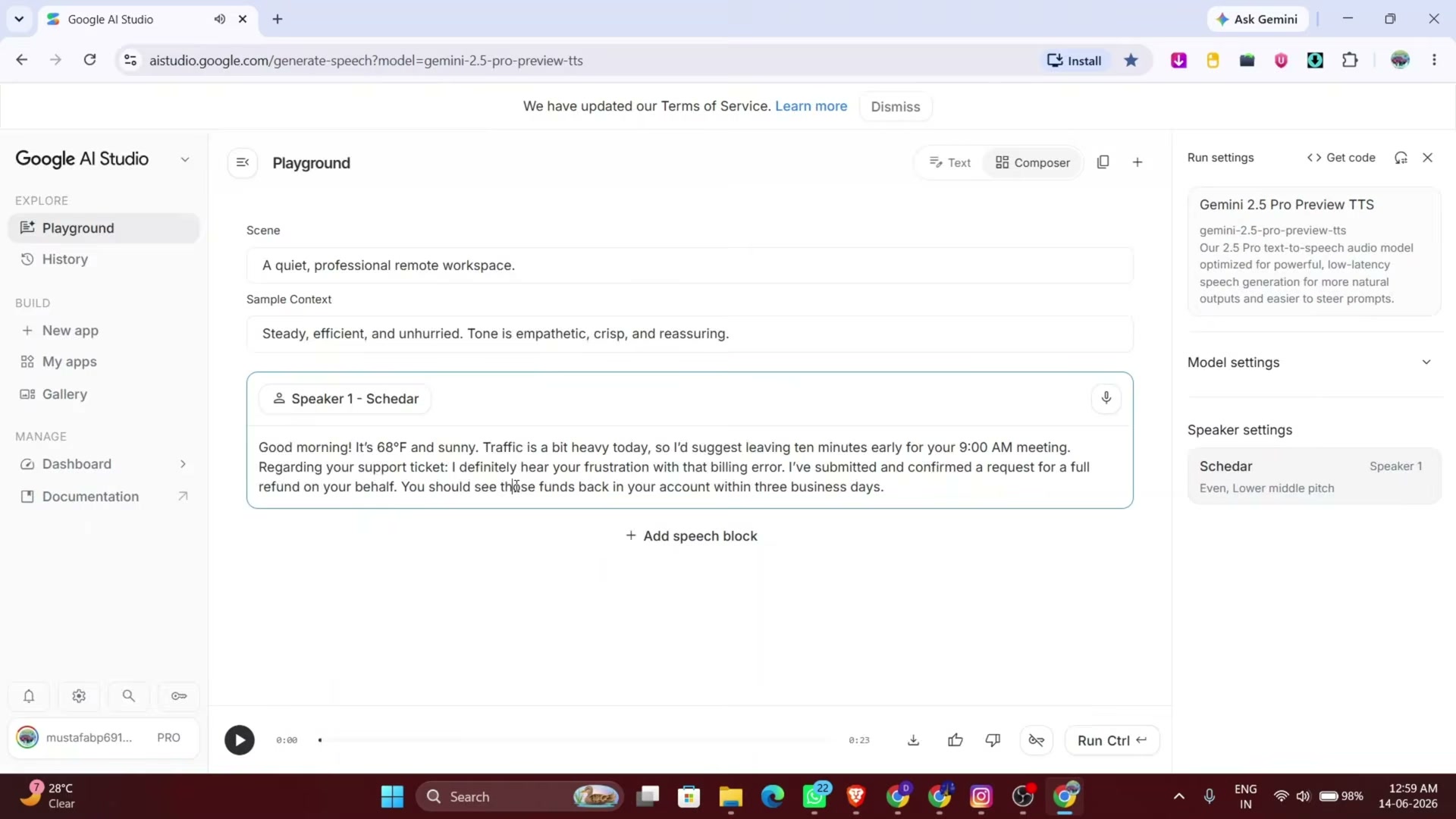Open the browser extensions menu

coord(1350,61)
